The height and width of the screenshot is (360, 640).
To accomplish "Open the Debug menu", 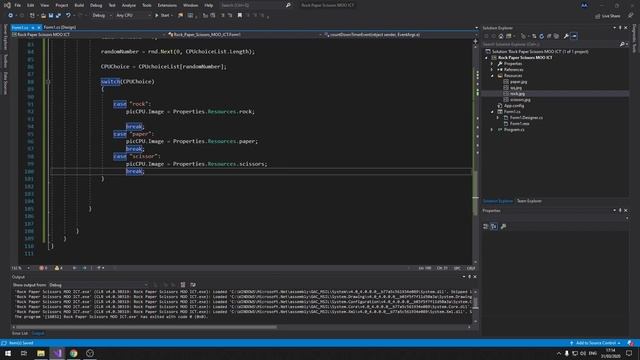I will click(96, 5).
